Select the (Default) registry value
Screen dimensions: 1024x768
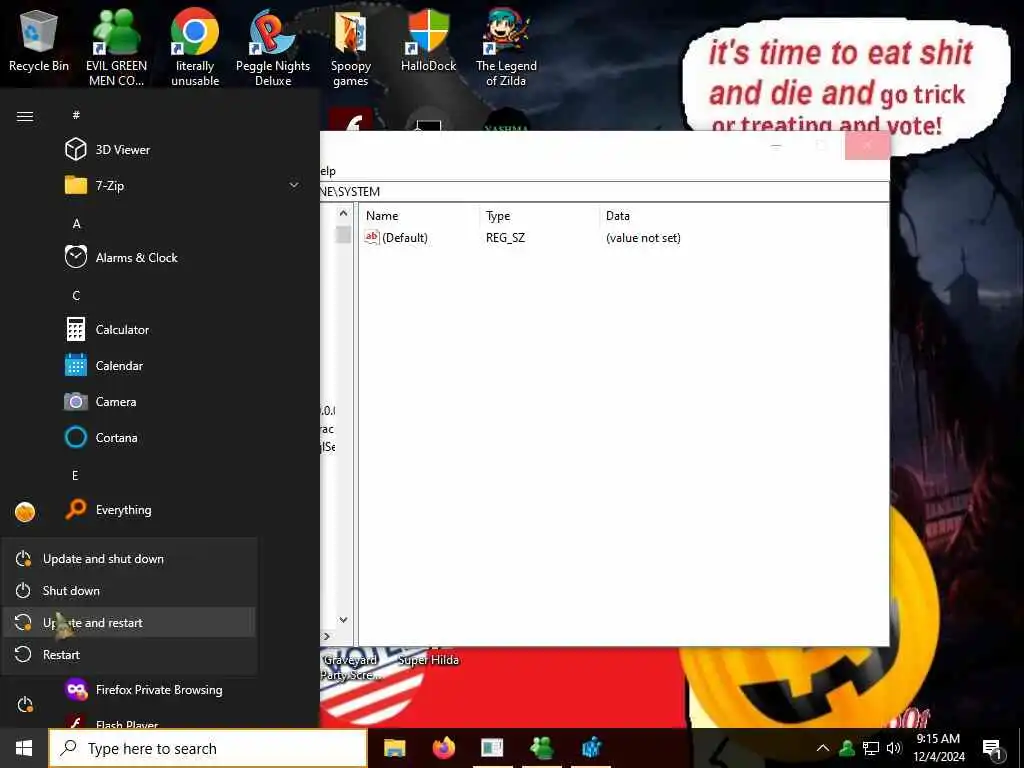(396, 238)
